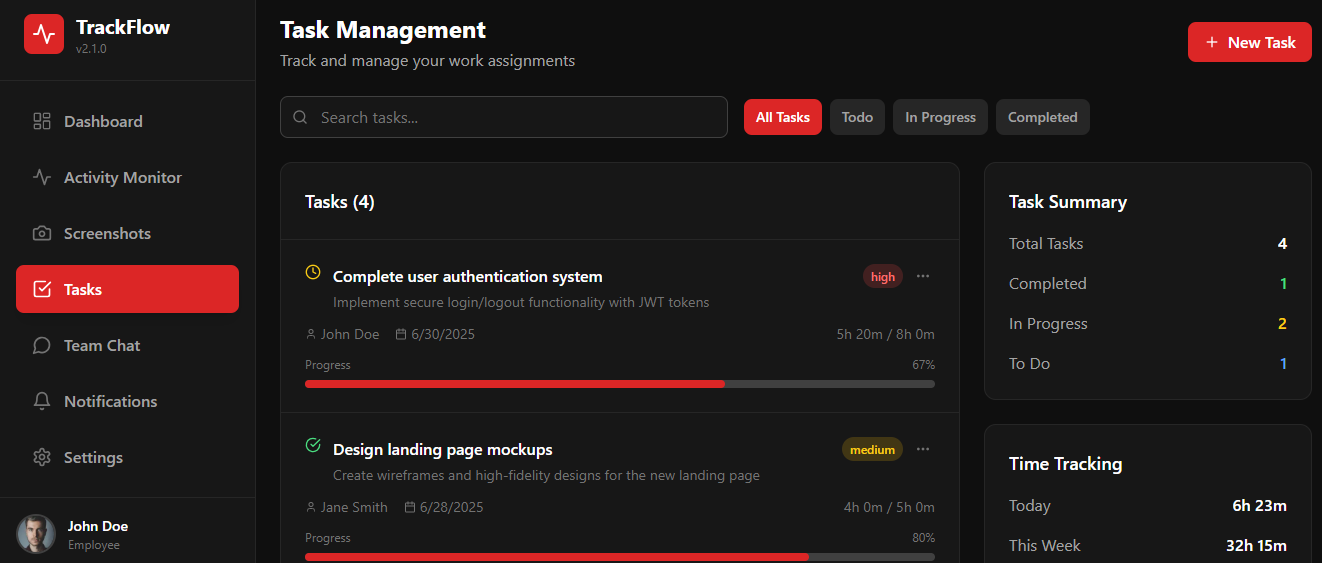
Task: Click the calendar icon beside 6/28/2025
Action: (410, 507)
